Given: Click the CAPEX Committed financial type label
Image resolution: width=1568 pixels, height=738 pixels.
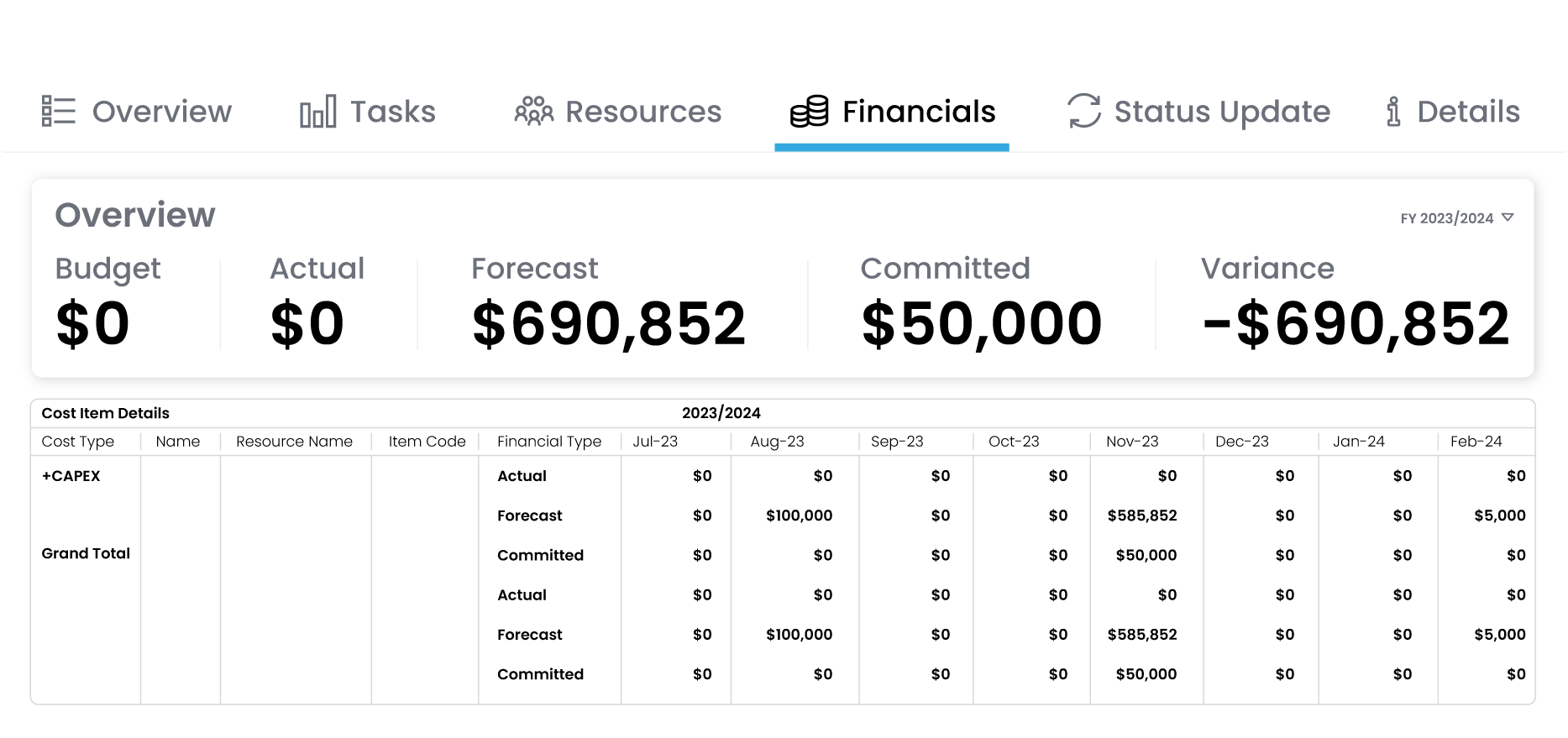Looking at the screenshot, I should click(x=540, y=555).
